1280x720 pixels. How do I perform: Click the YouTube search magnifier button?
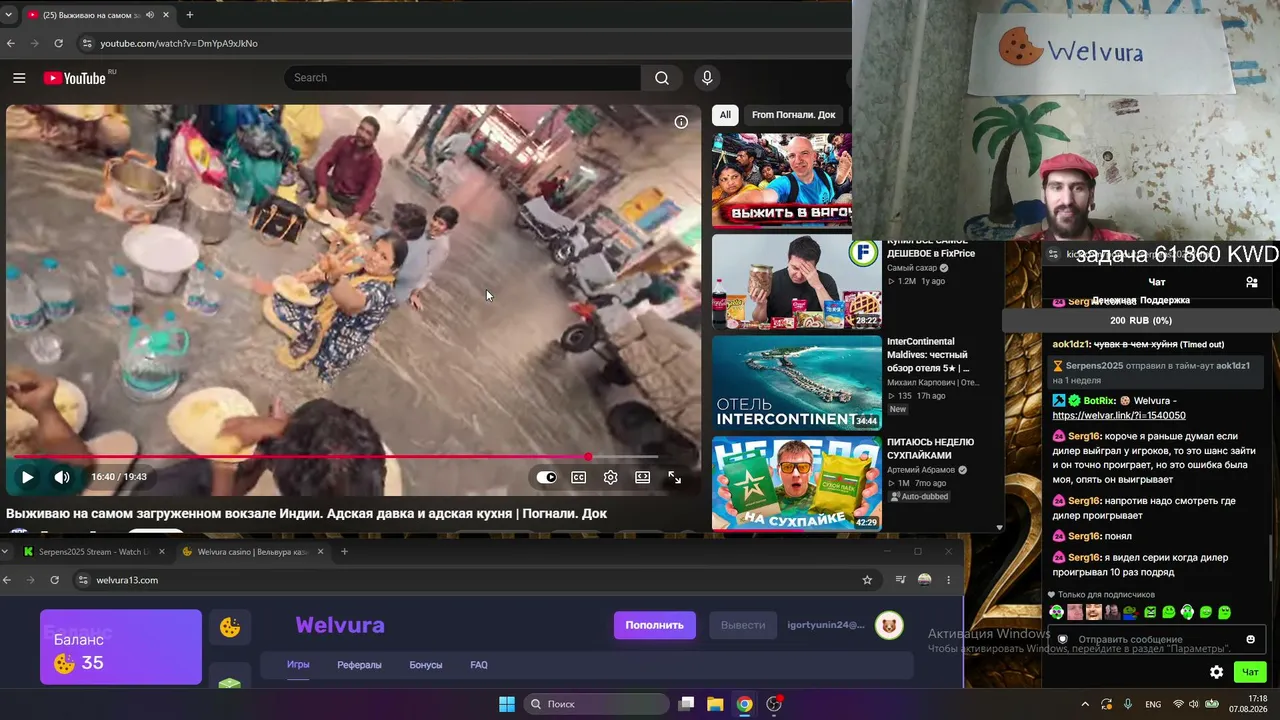coord(662,78)
